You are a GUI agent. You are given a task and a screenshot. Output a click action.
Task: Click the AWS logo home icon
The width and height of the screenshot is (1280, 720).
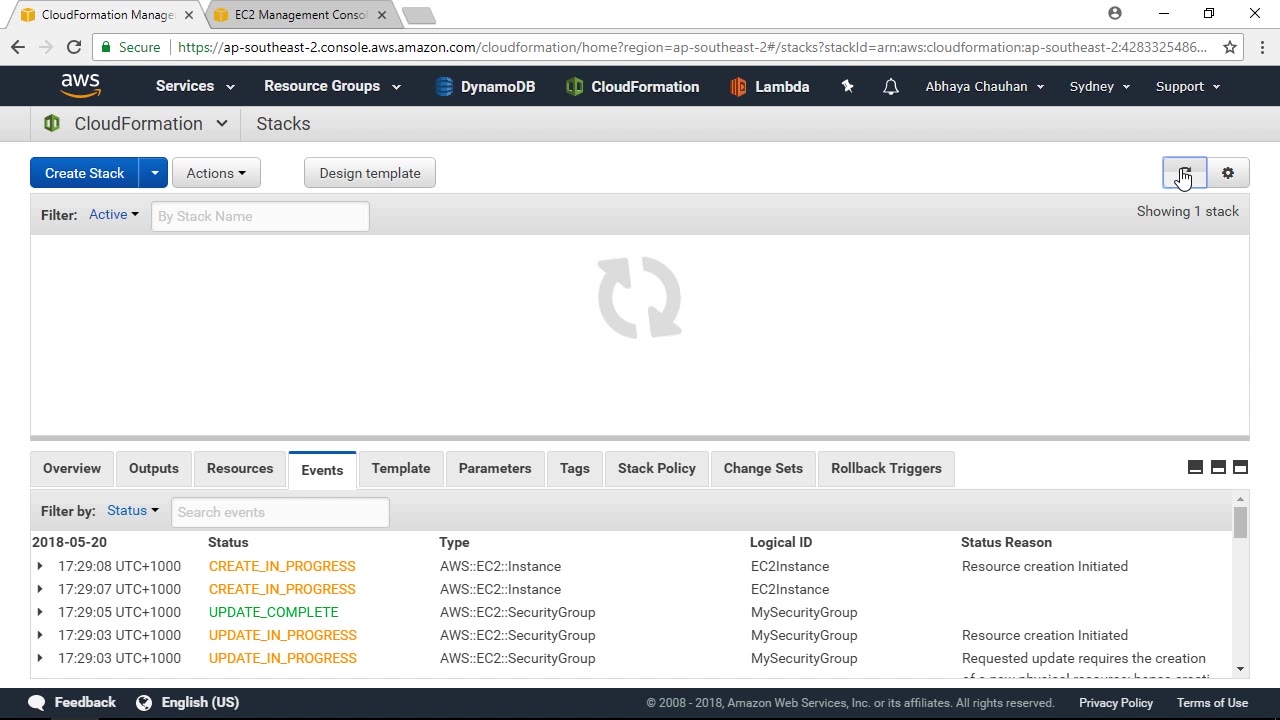(80, 86)
